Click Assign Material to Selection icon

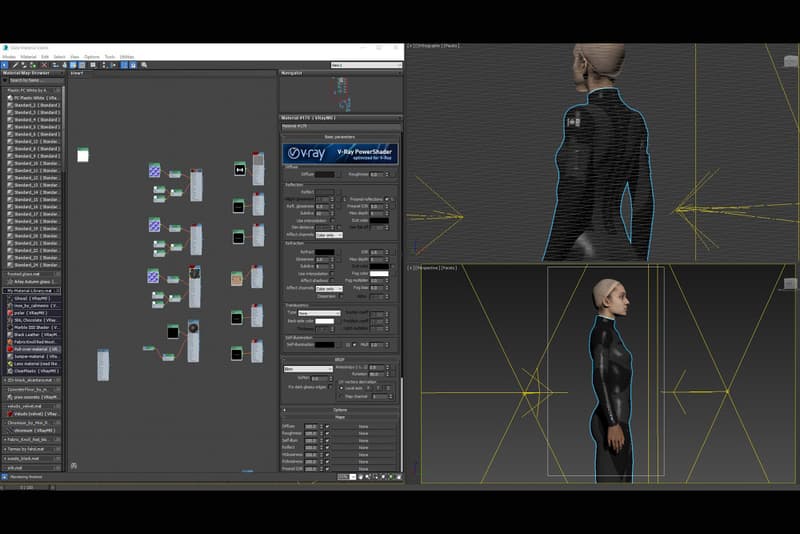[x=33, y=65]
